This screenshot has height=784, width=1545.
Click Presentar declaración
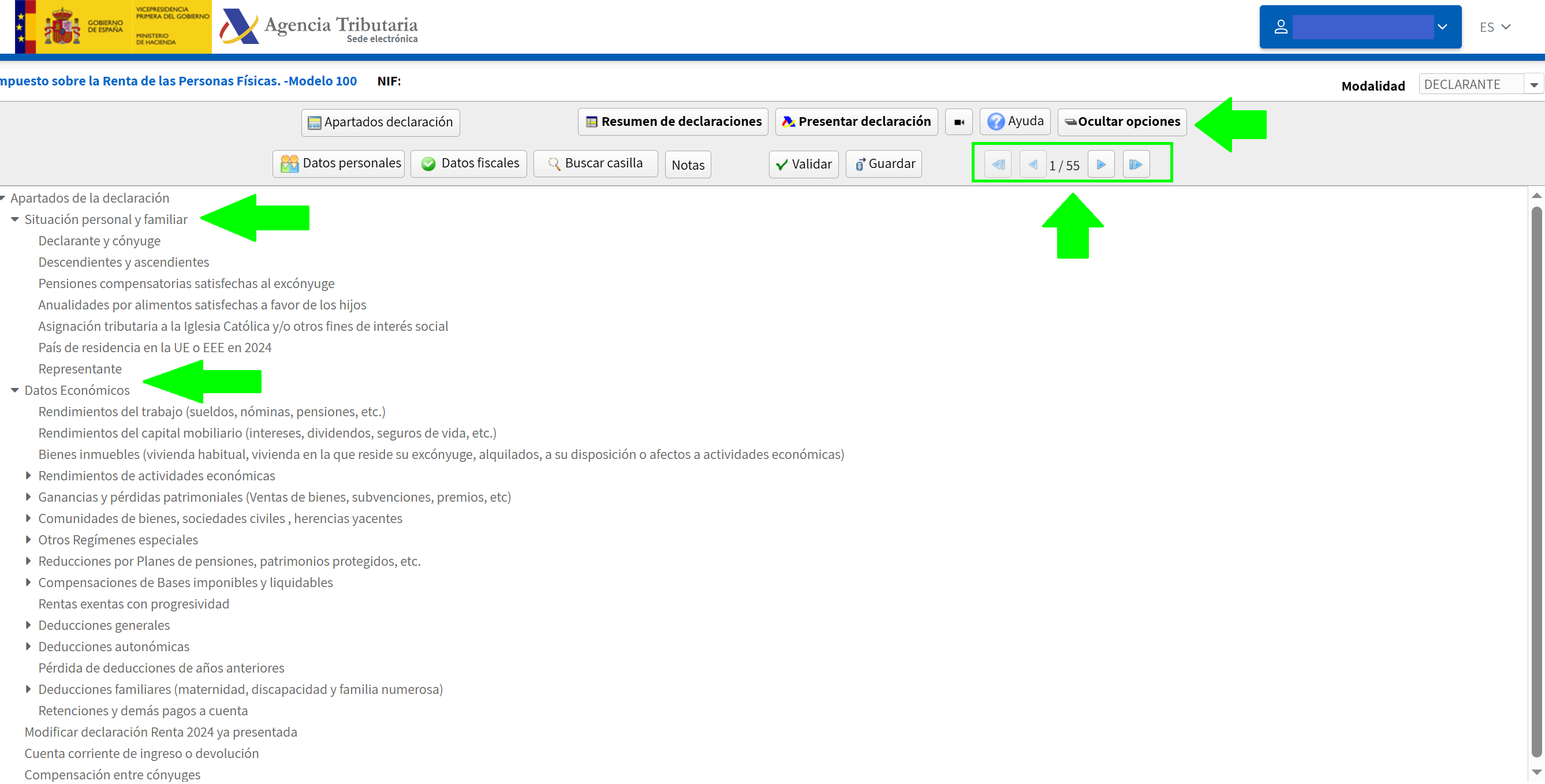coord(856,121)
